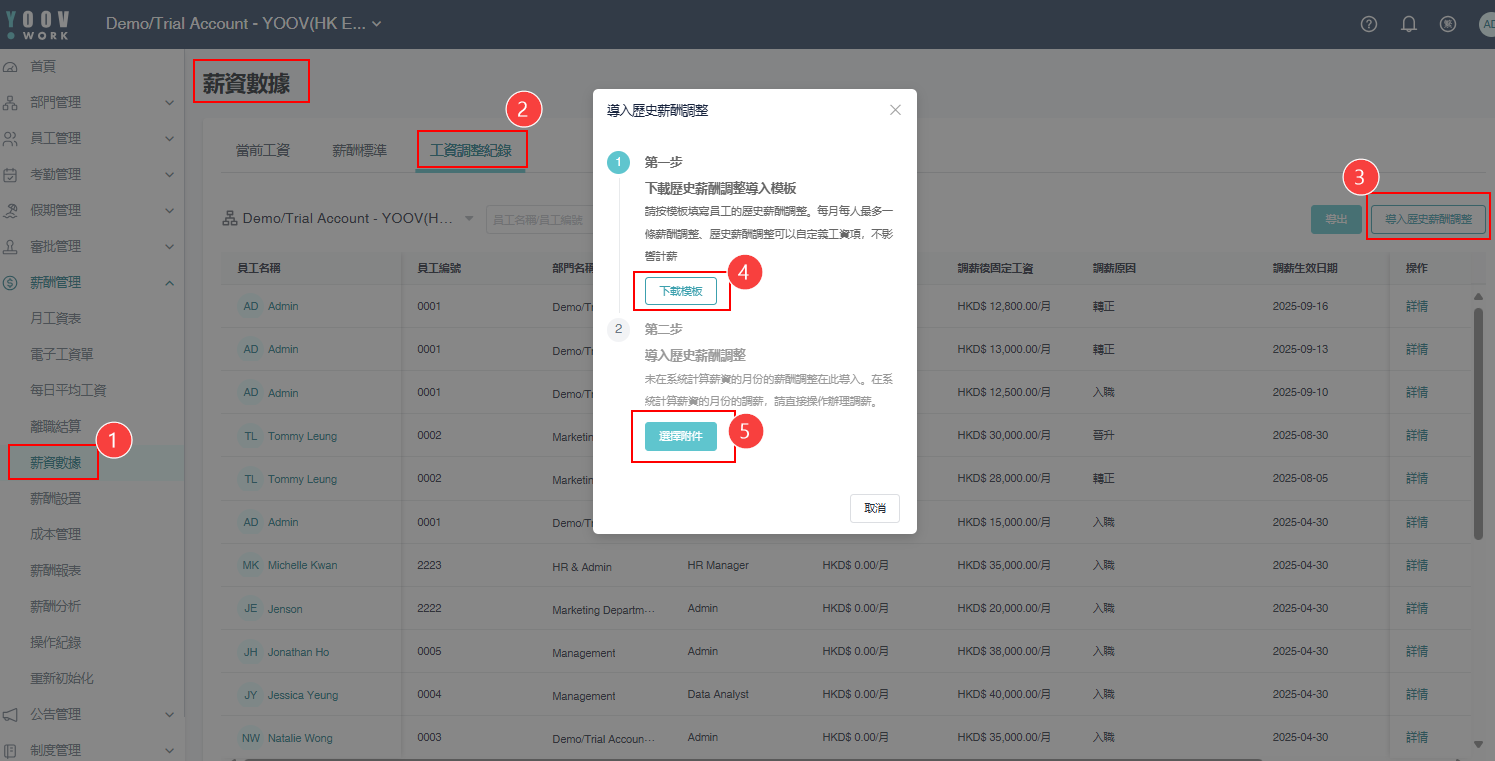Open the Demo/Trial Account header dropdown
This screenshot has height=761, width=1495.
[x=244, y=24]
